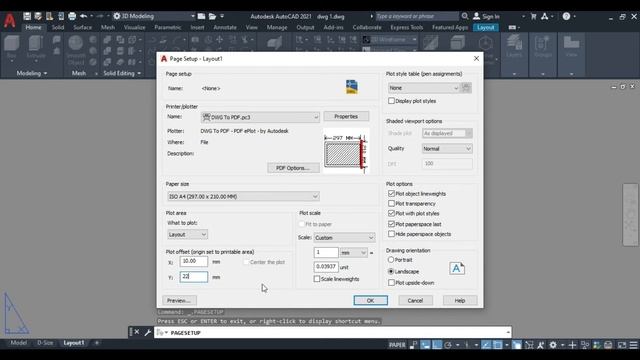Open the Plot style table None dropdown
This screenshot has height=360, width=640.
click(424, 88)
